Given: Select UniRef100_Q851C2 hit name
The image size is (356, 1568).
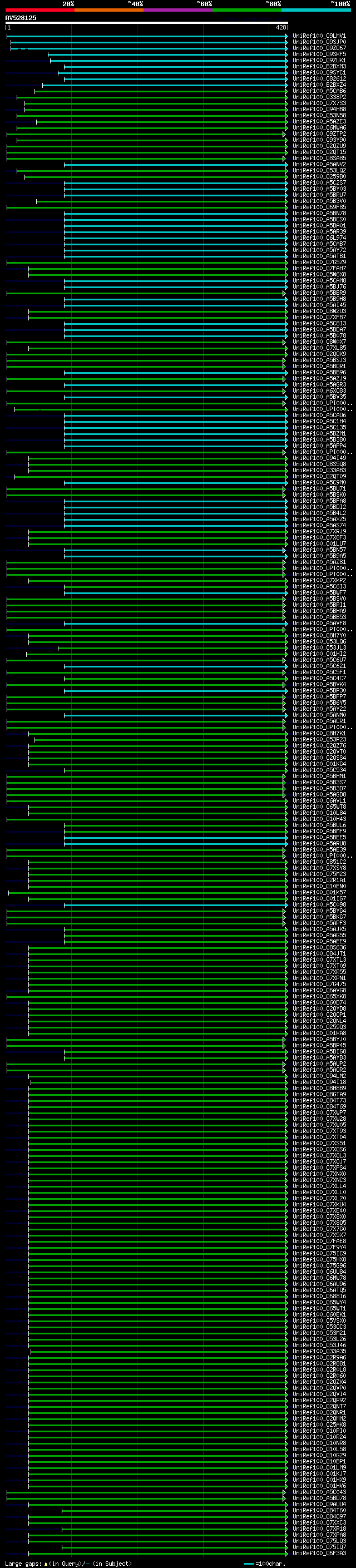Looking at the screenshot, I should click(319, 862).
